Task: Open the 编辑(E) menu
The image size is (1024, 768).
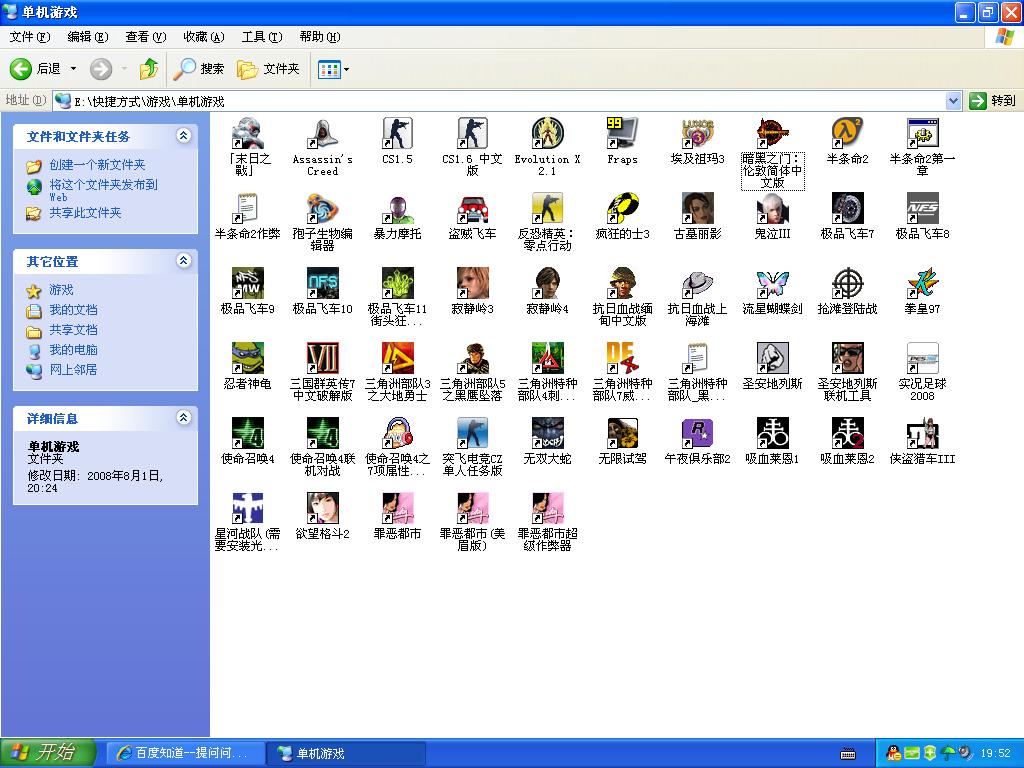Action: tap(88, 37)
